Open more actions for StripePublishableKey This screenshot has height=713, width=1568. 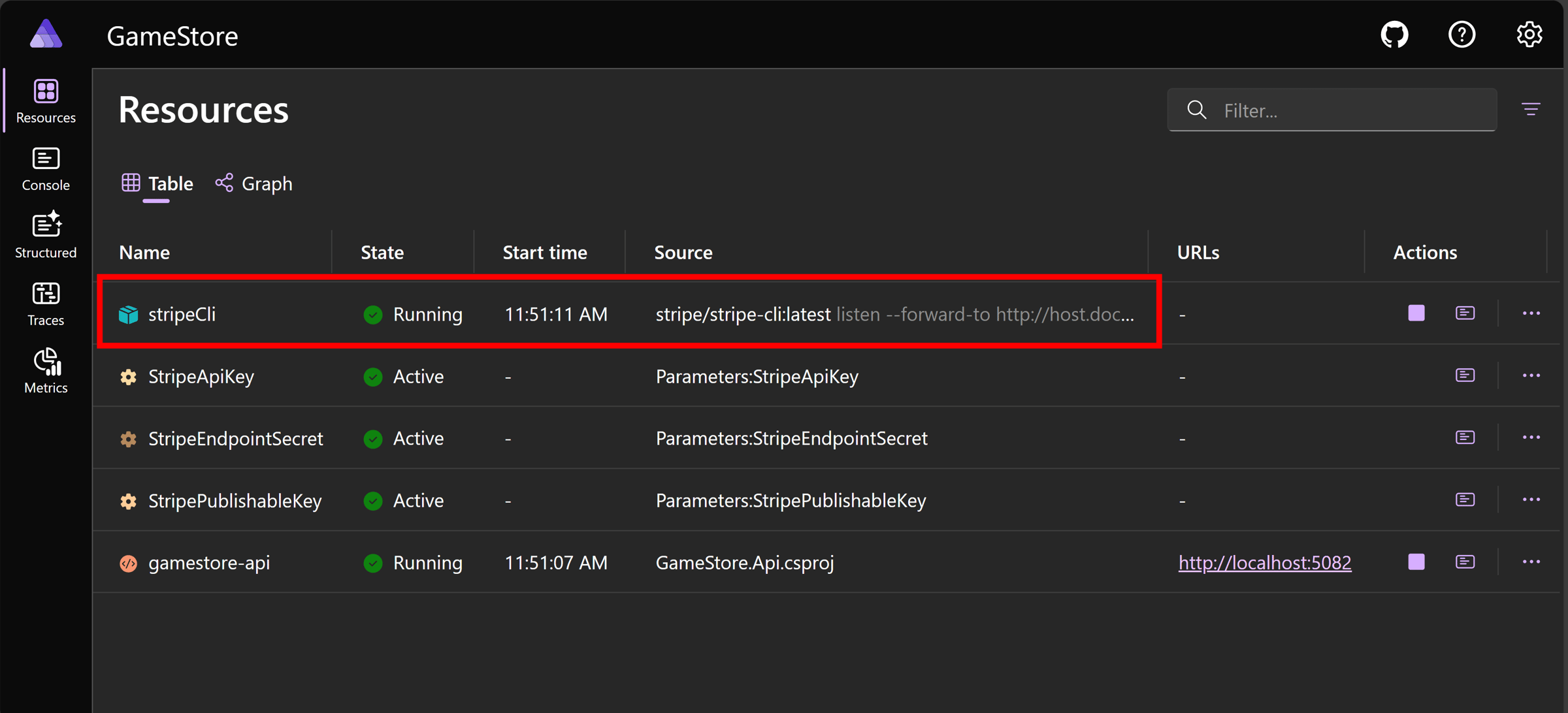1531,499
